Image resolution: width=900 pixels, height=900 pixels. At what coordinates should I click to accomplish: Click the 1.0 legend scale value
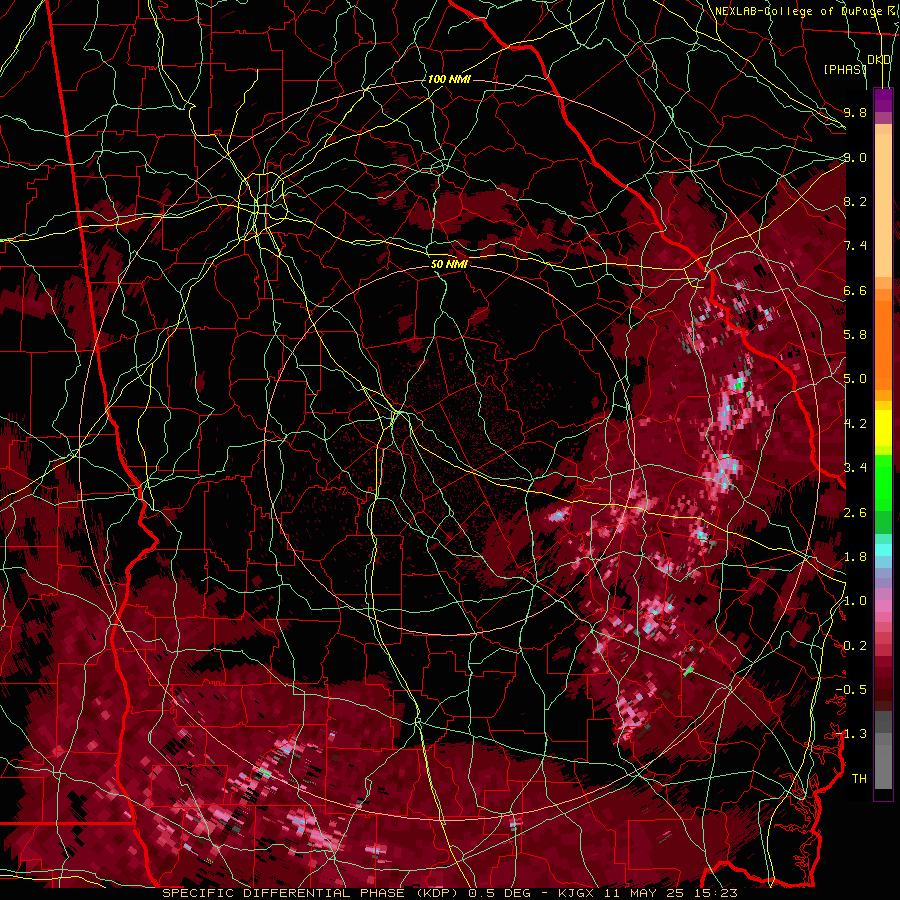pos(855,601)
